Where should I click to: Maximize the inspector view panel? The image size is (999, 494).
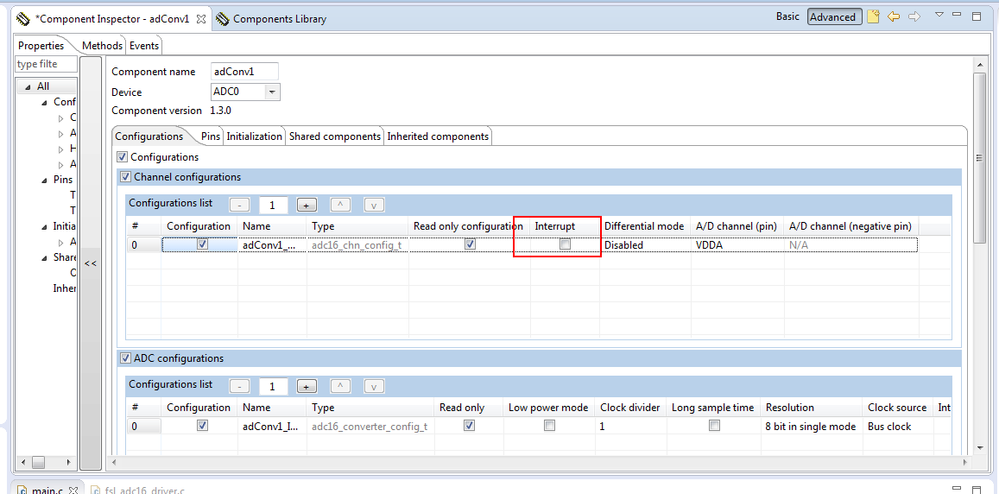point(976,17)
